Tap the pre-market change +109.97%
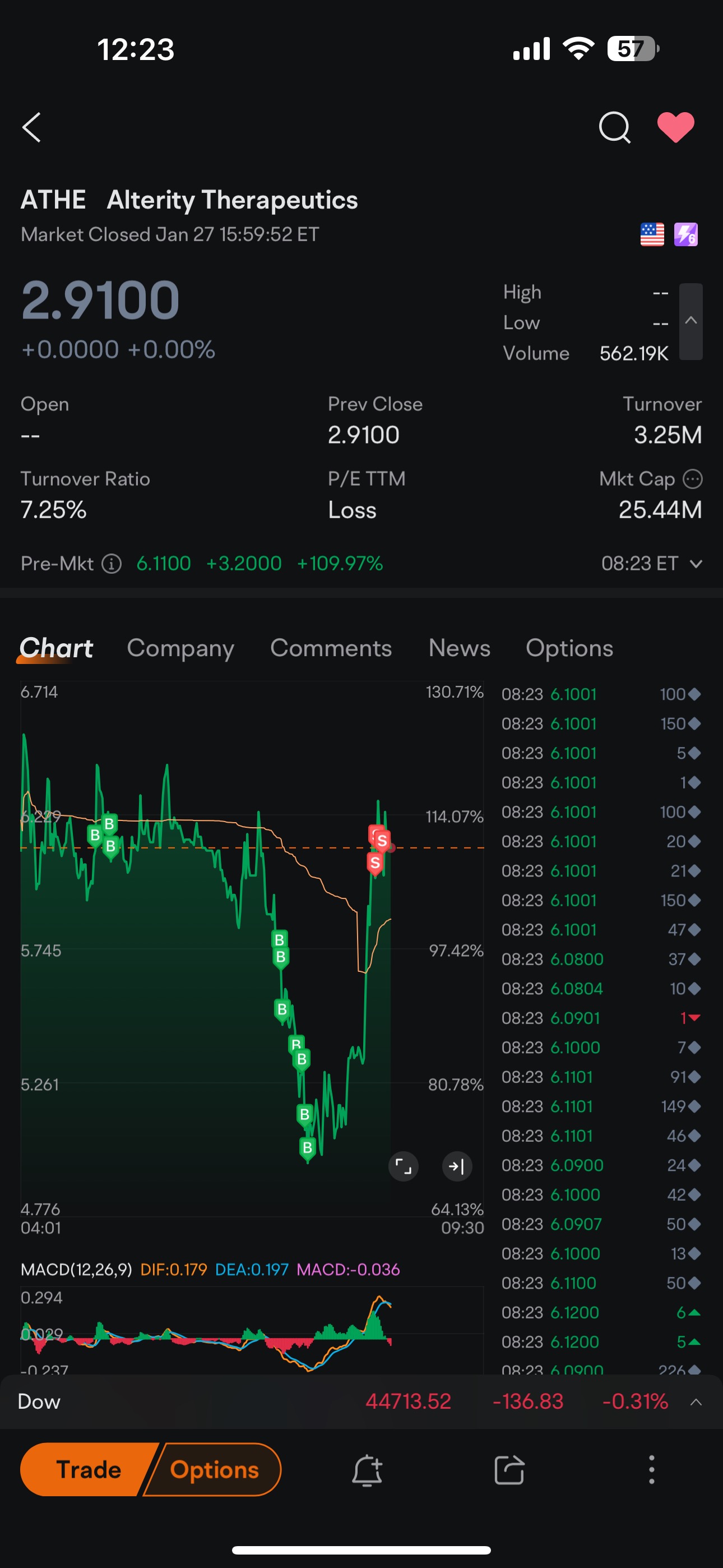The width and height of the screenshot is (723, 1568). pos(340,564)
